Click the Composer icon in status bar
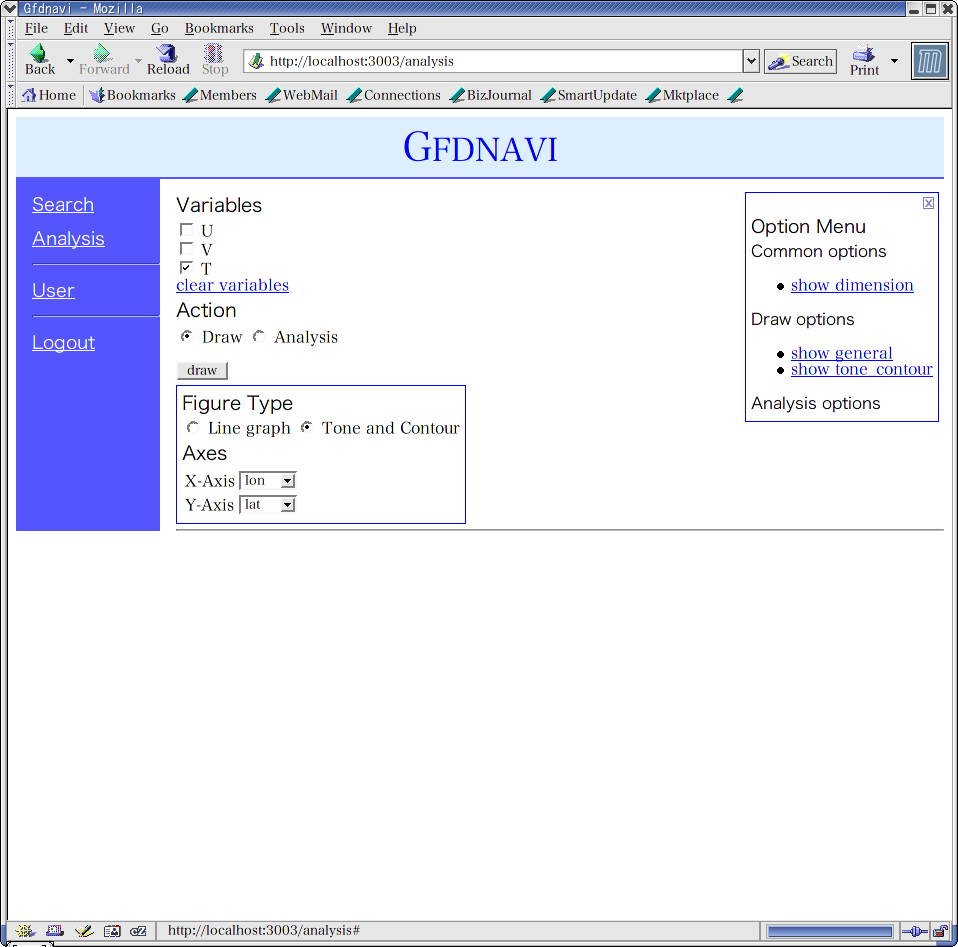This screenshot has height=947, width=958. tap(84, 931)
